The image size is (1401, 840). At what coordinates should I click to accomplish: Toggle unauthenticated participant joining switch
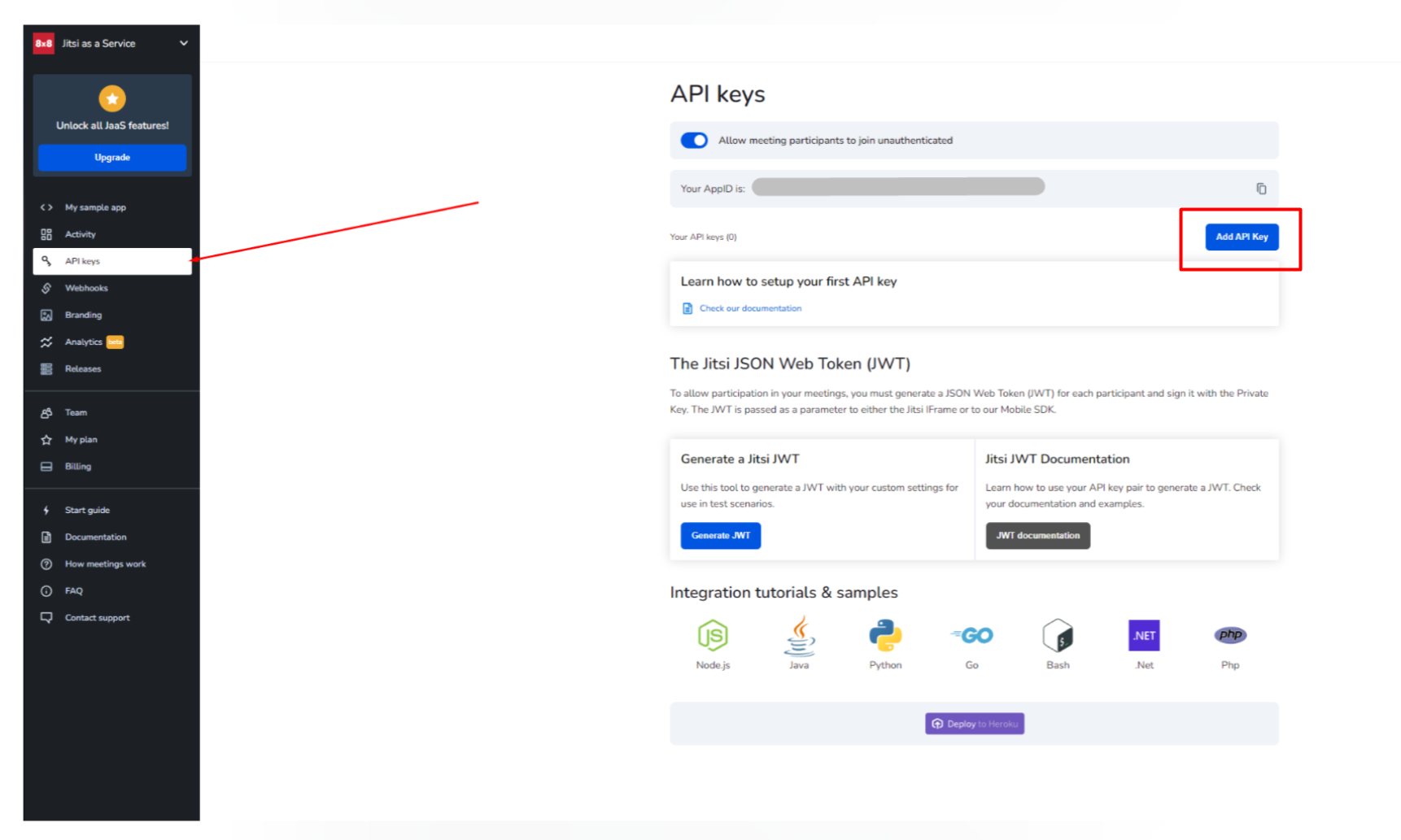[694, 141]
